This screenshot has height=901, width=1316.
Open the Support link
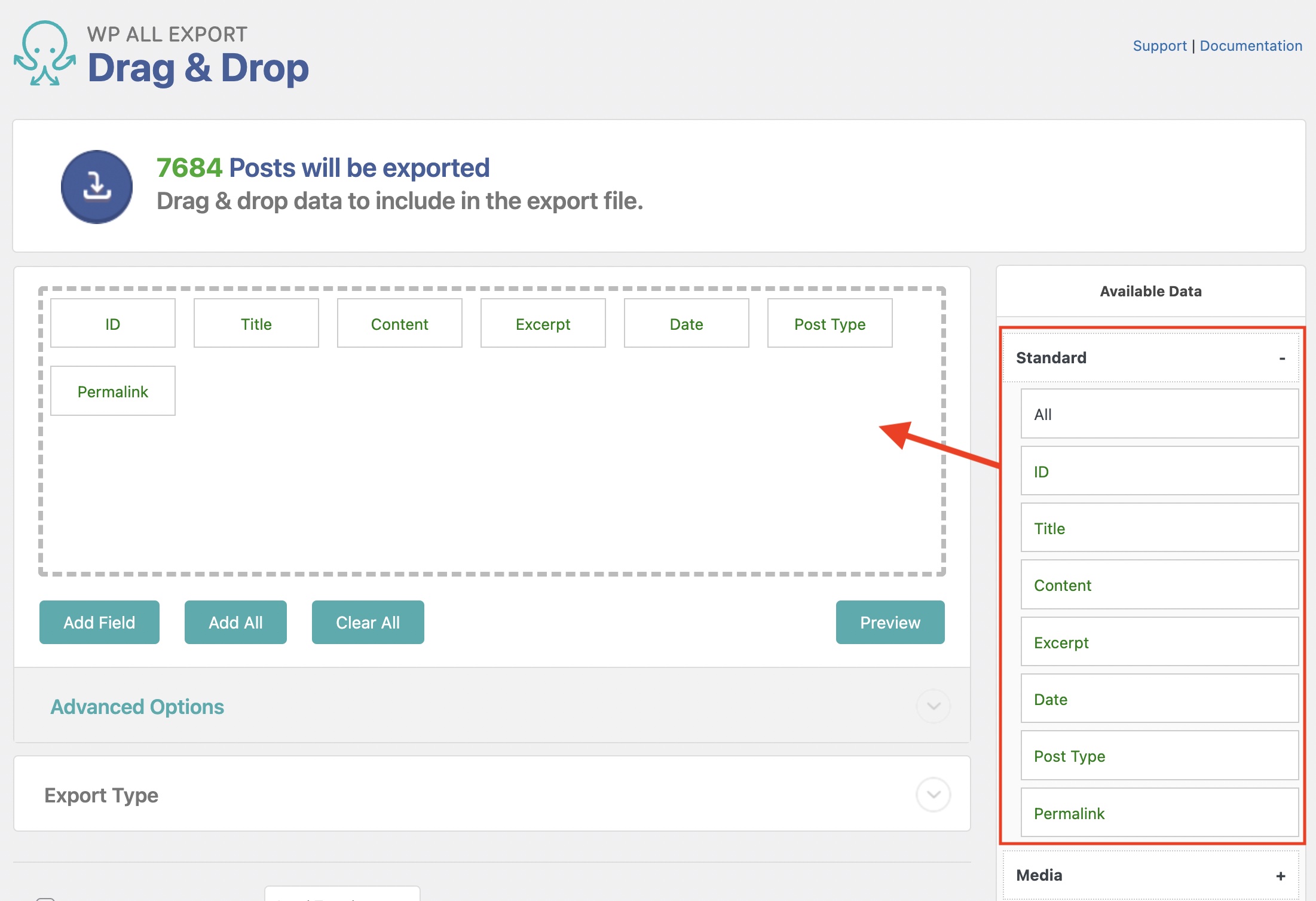click(x=1159, y=46)
